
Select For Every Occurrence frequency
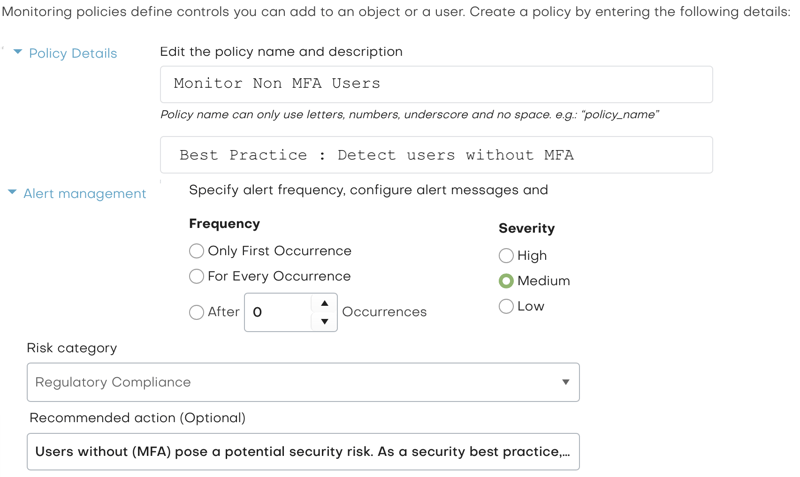[x=196, y=277]
